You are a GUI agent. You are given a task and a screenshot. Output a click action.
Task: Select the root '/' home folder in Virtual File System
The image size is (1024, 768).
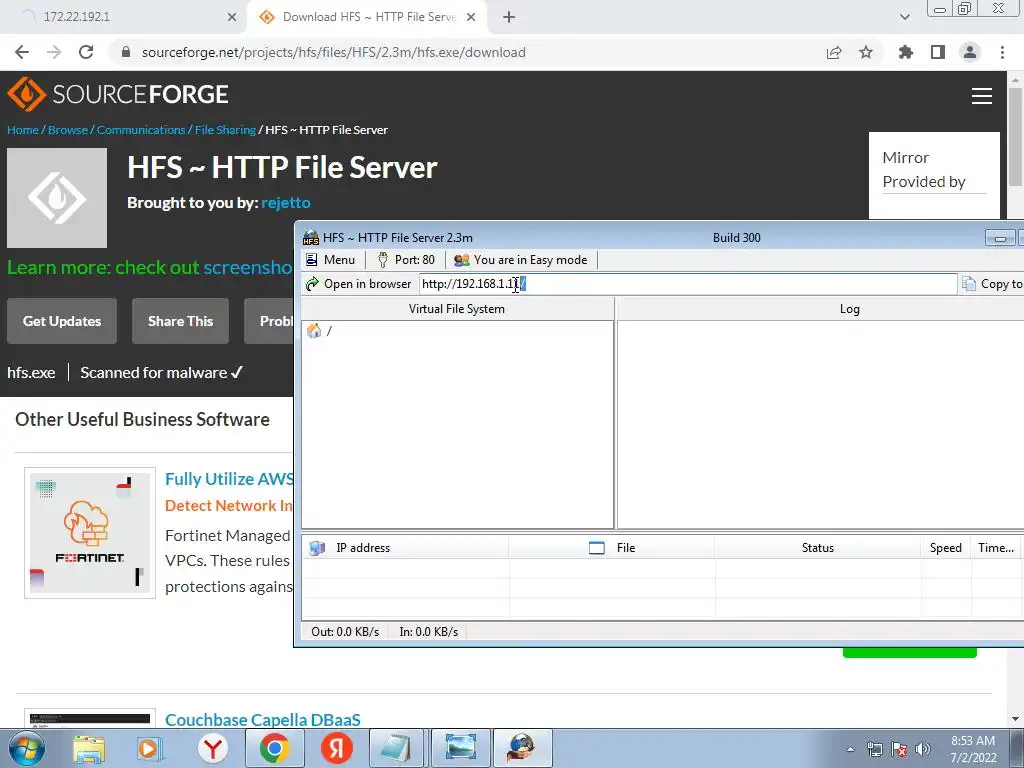coord(319,331)
